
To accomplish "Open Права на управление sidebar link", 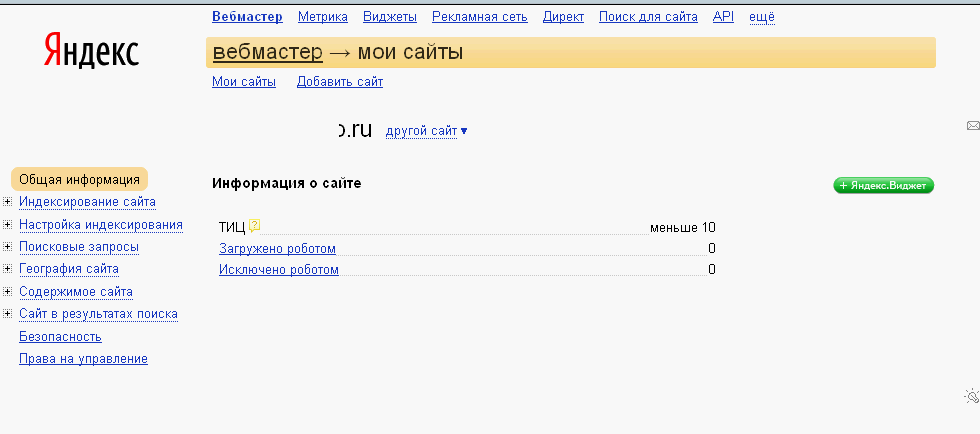I will click(x=83, y=359).
